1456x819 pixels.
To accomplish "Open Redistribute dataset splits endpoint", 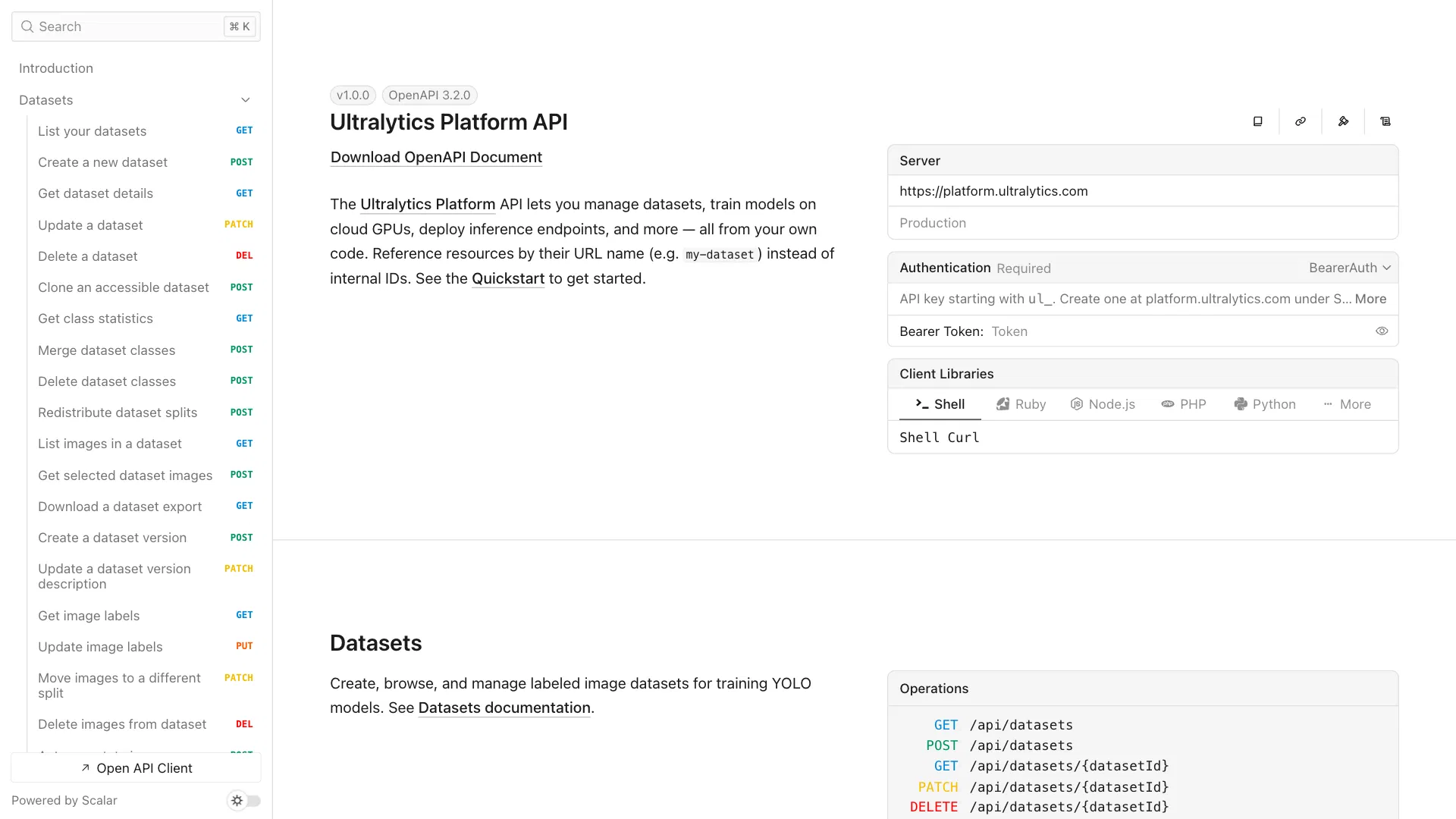I will (x=146, y=413).
